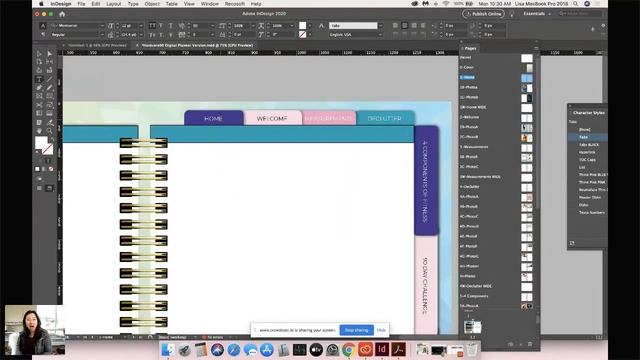This screenshot has width=640, height=360.
Task: Select the Gradient Swatch tool
Action: [39, 113]
